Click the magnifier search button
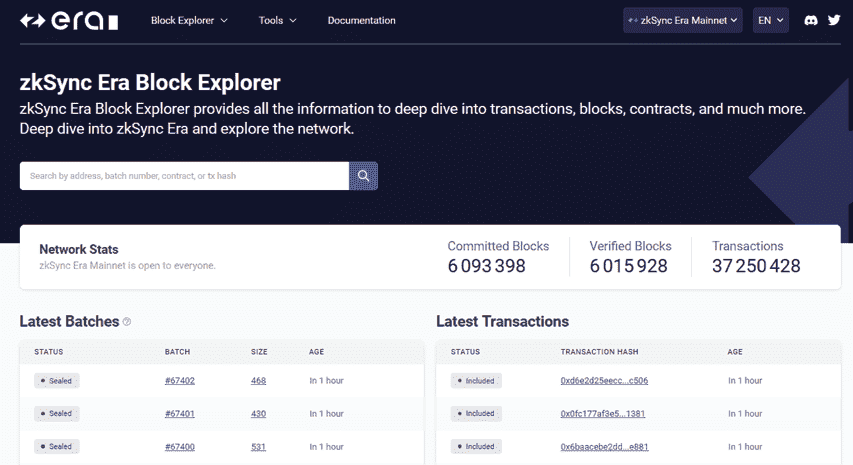This screenshot has width=853, height=465. coord(363,176)
